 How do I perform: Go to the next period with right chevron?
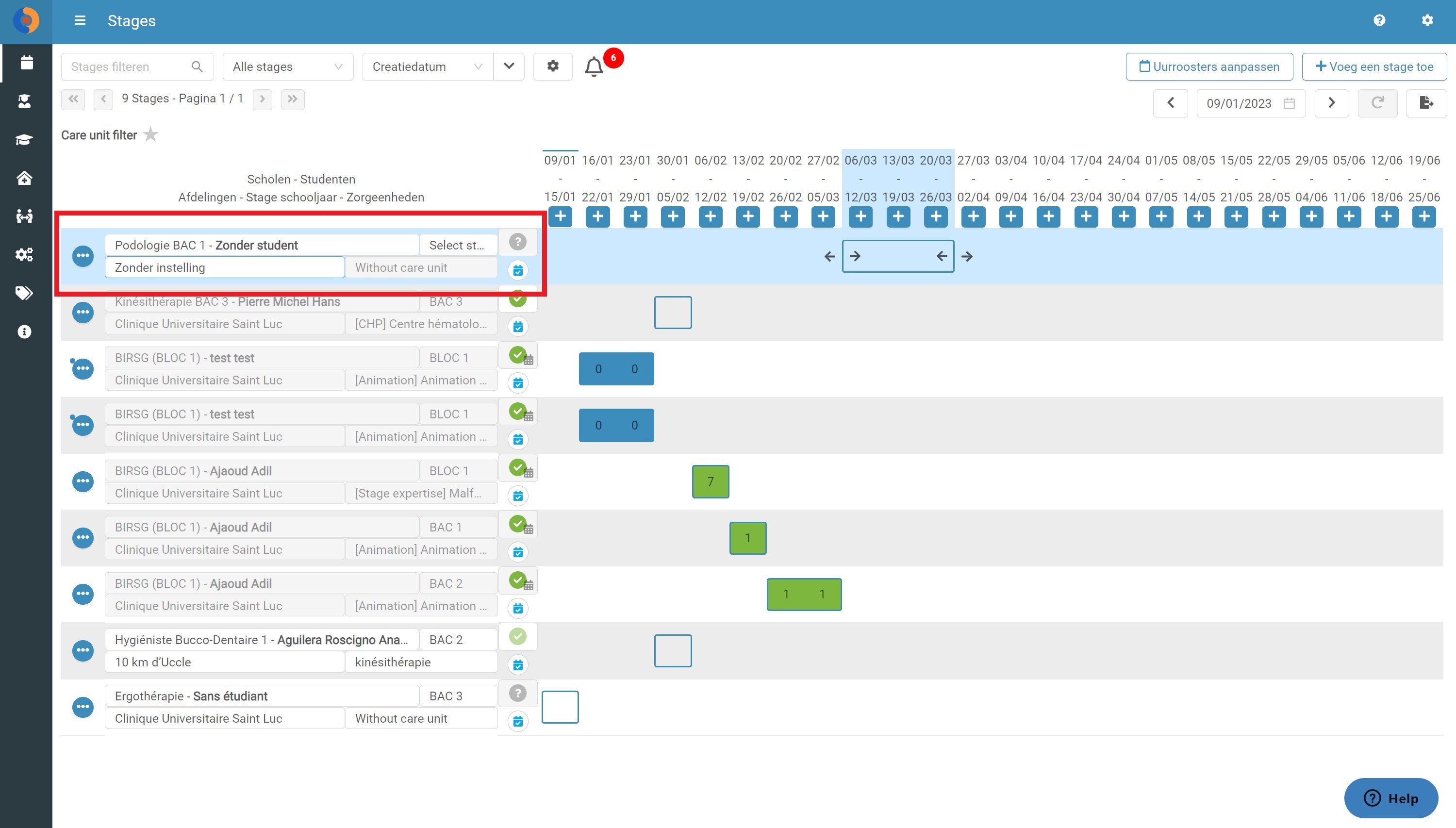pos(1331,103)
